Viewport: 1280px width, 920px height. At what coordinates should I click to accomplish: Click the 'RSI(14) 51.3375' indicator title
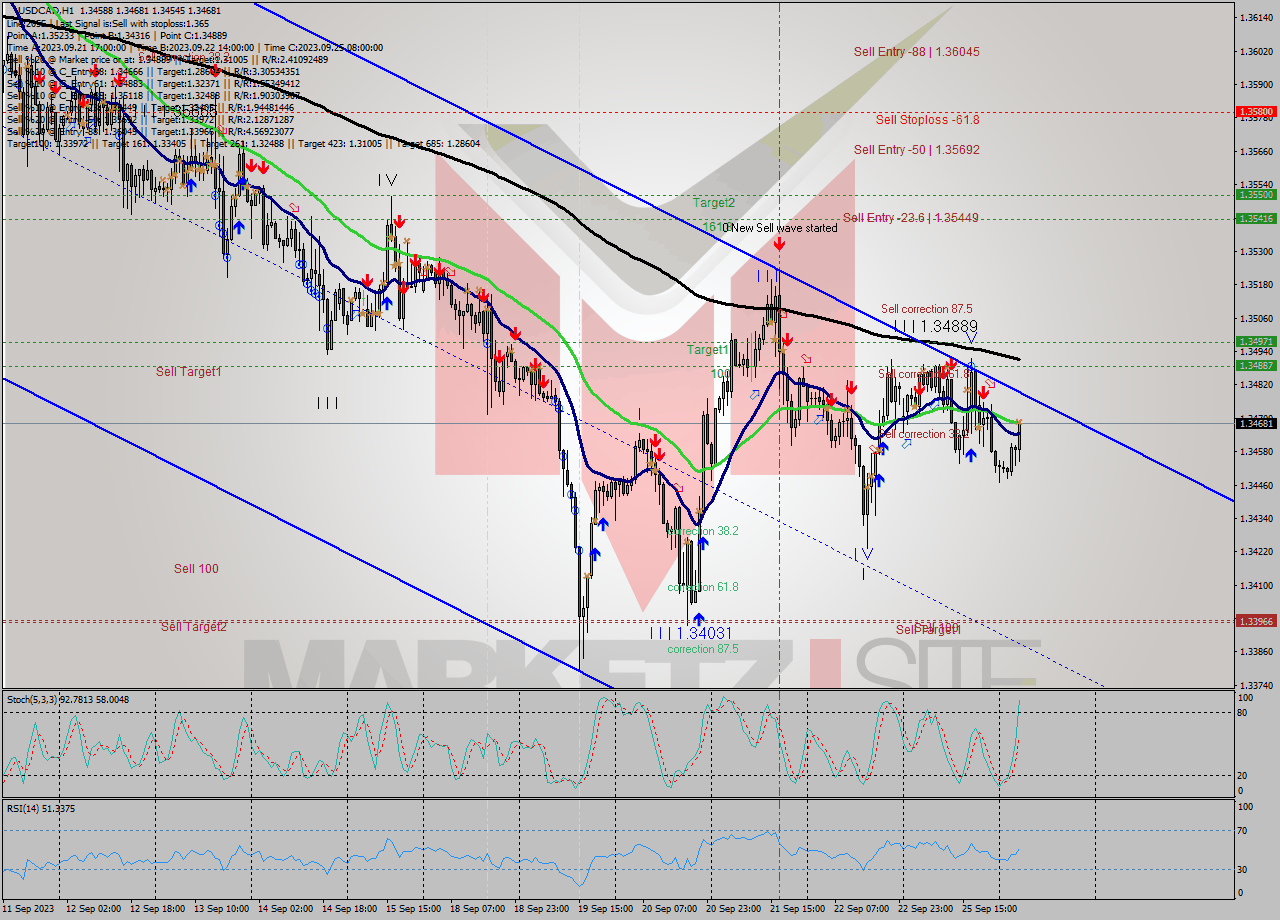click(x=41, y=808)
